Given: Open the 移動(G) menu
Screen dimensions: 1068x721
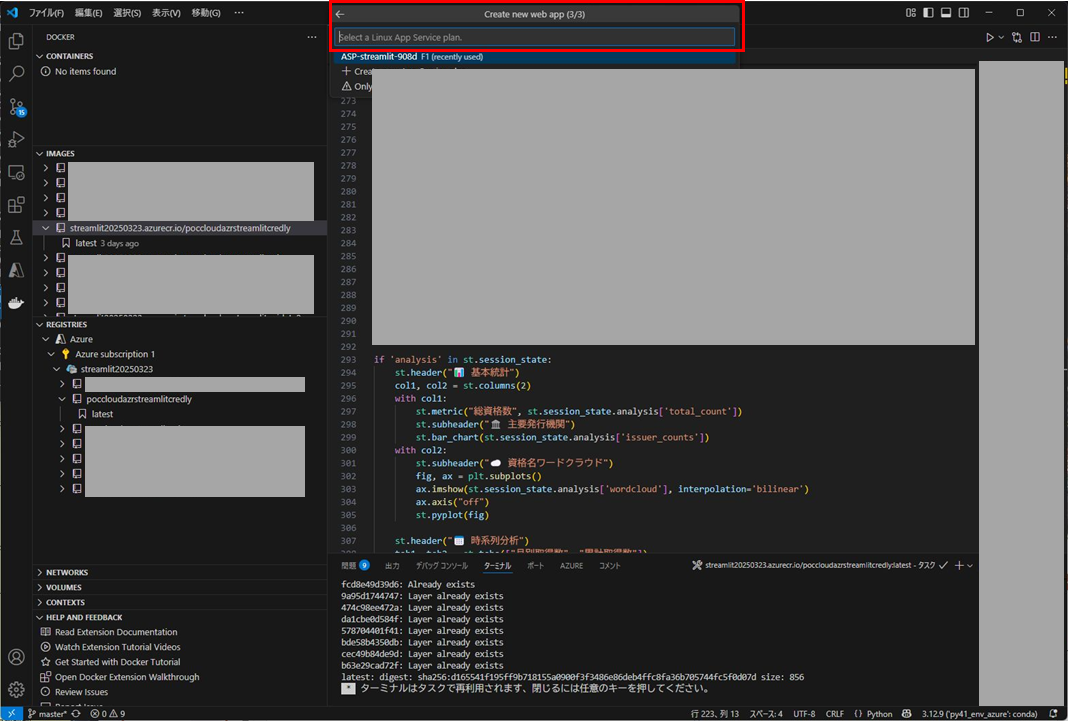Looking at the screenshot, I should tap(206, 13).
